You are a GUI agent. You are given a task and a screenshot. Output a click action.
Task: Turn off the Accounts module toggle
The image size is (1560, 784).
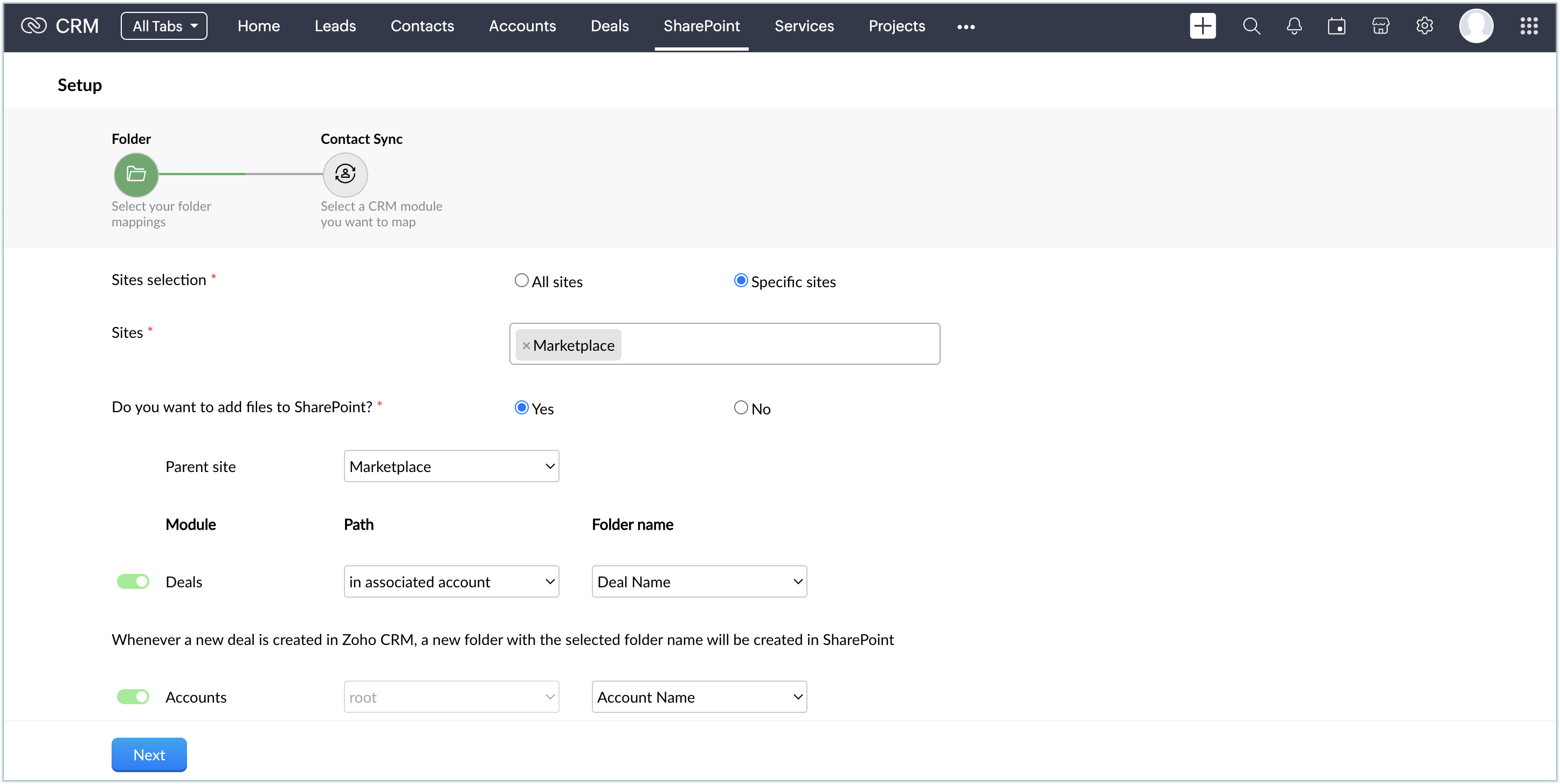[133, 697]
